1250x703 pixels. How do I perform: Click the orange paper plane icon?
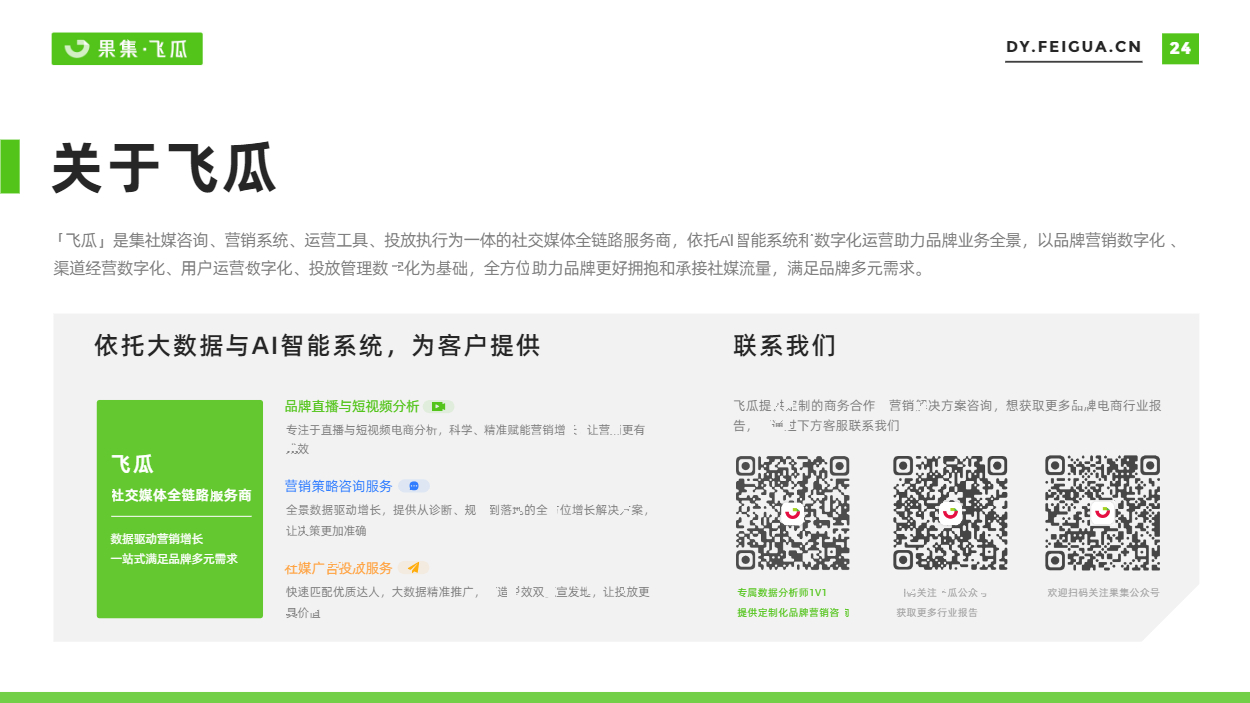413,568
